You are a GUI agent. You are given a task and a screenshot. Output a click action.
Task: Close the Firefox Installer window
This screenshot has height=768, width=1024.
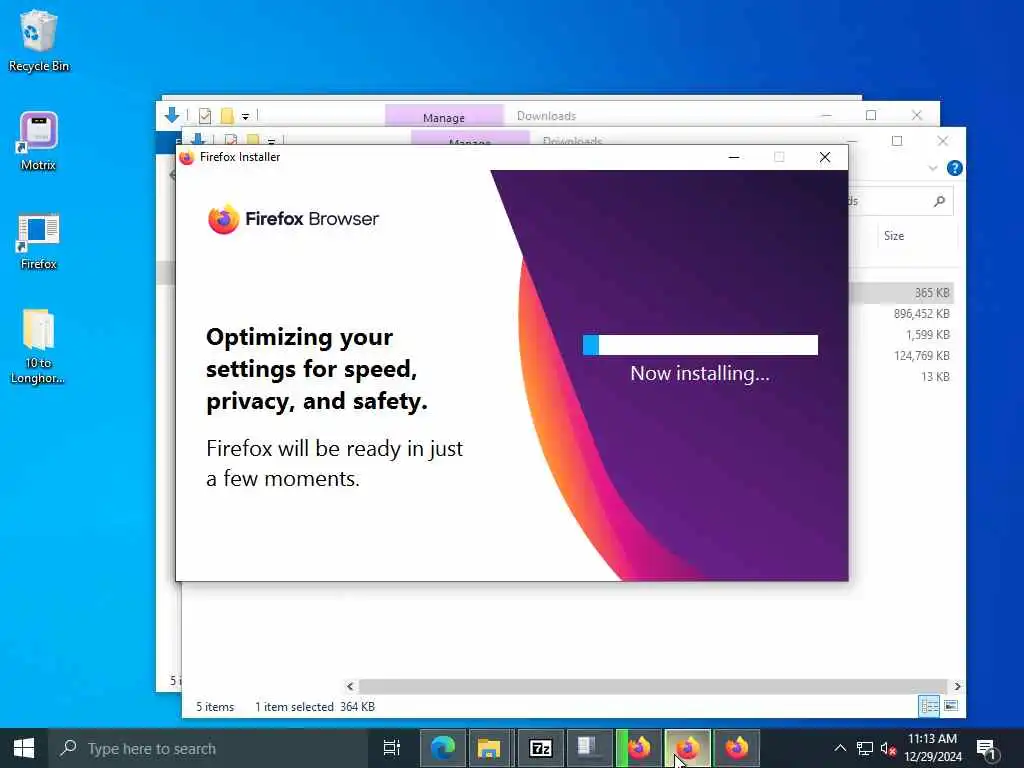(825, 157)
